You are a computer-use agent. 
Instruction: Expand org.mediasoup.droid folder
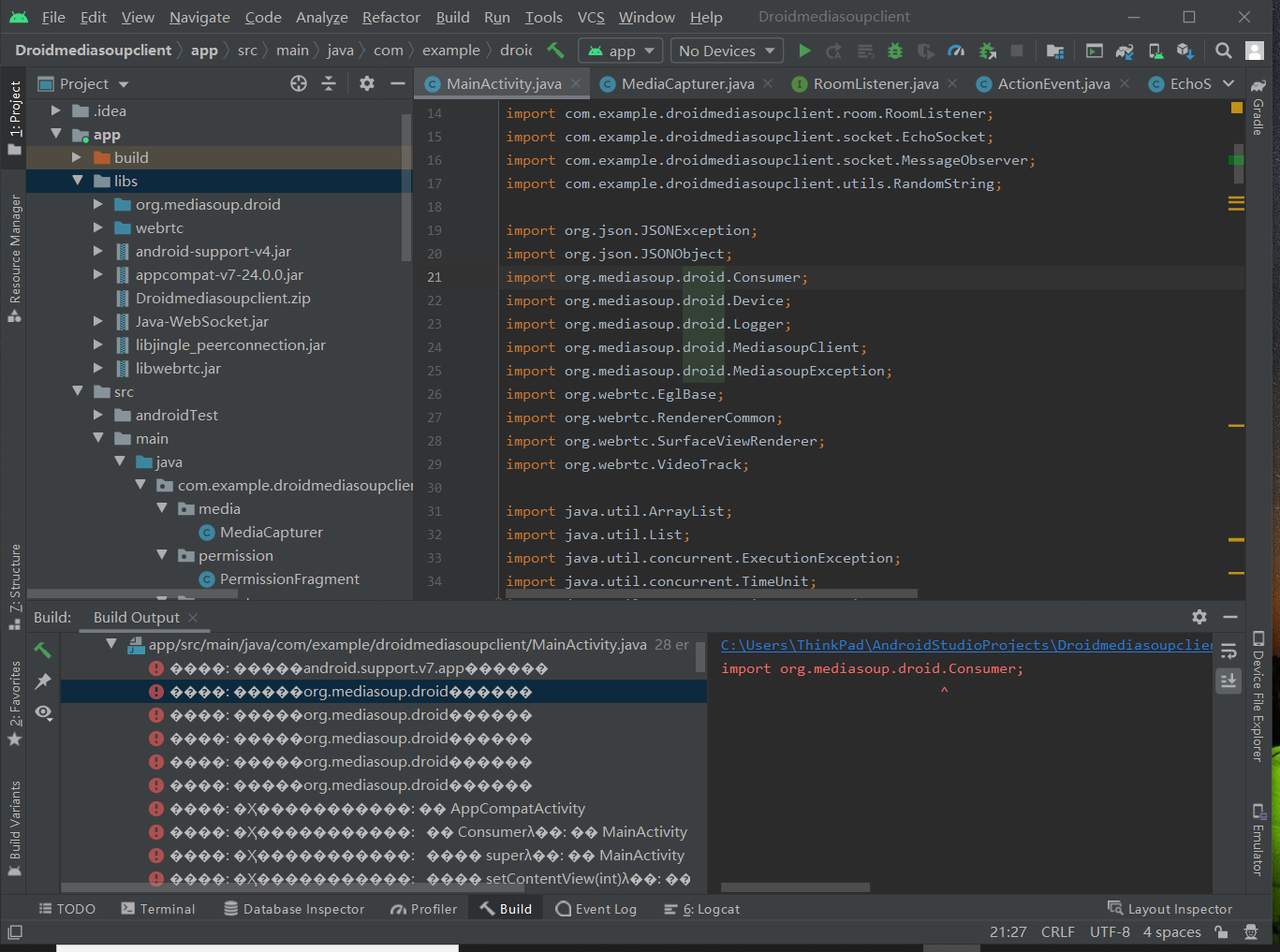coord(98,204)
